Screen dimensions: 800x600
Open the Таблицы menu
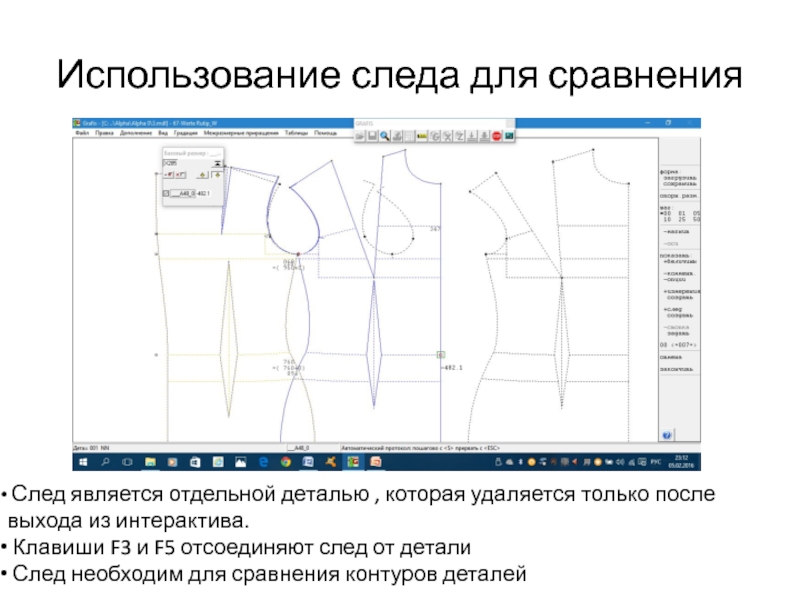[x=296, y=132]
